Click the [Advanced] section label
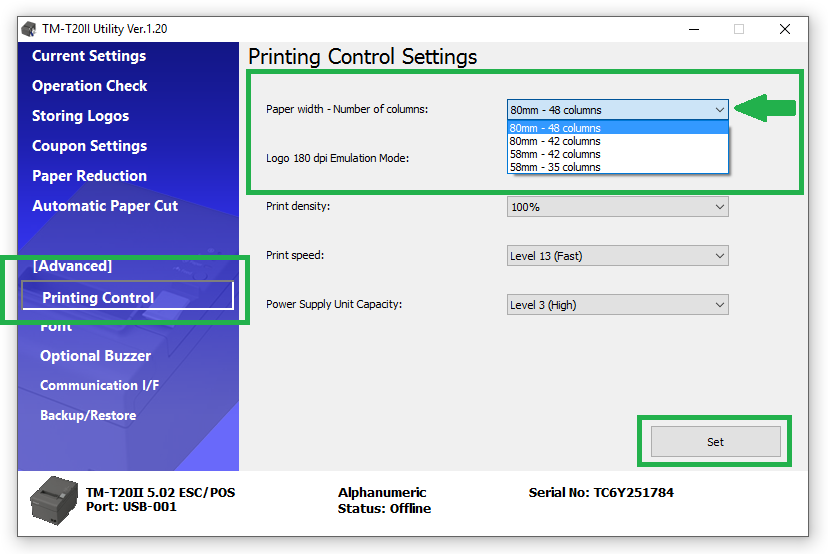The height and width of the screenshot is (554, 828). tap(72, 266)
